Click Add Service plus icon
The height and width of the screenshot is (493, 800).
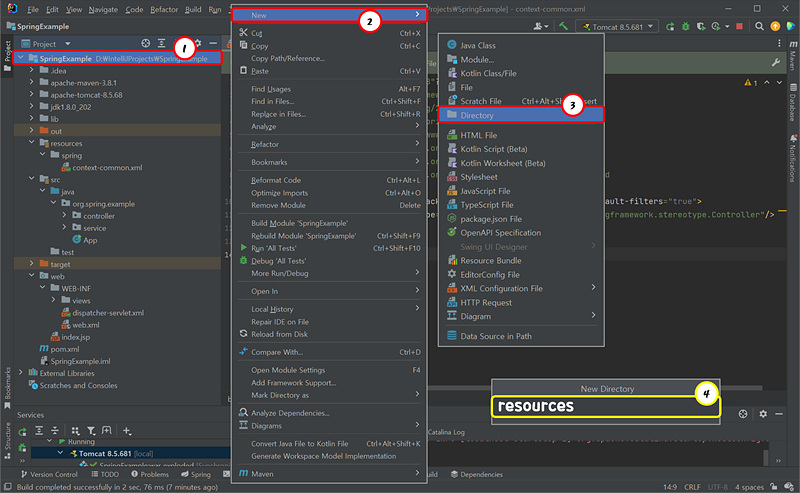(127, 431)
